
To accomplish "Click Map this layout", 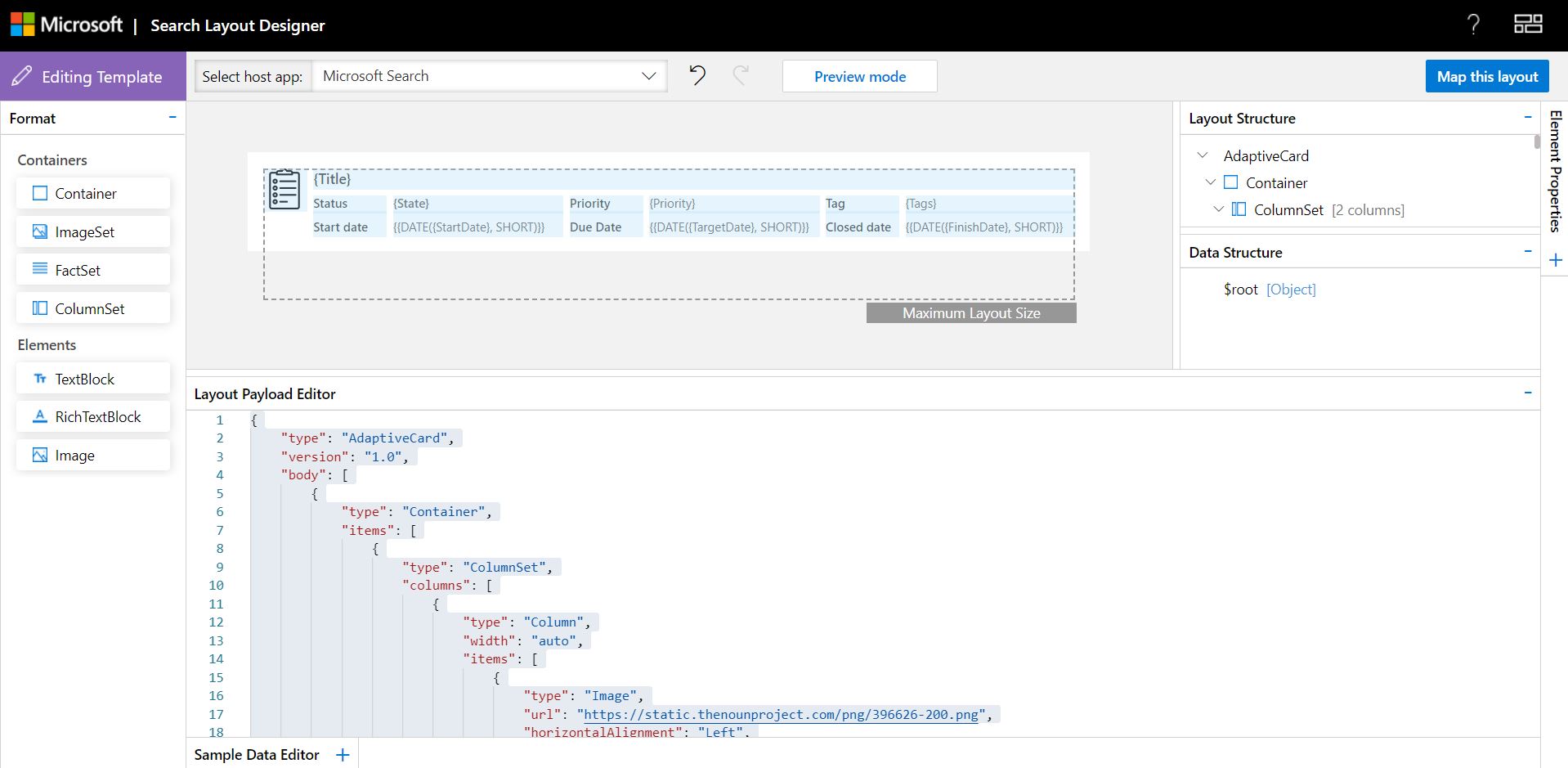I will 1486,75.
